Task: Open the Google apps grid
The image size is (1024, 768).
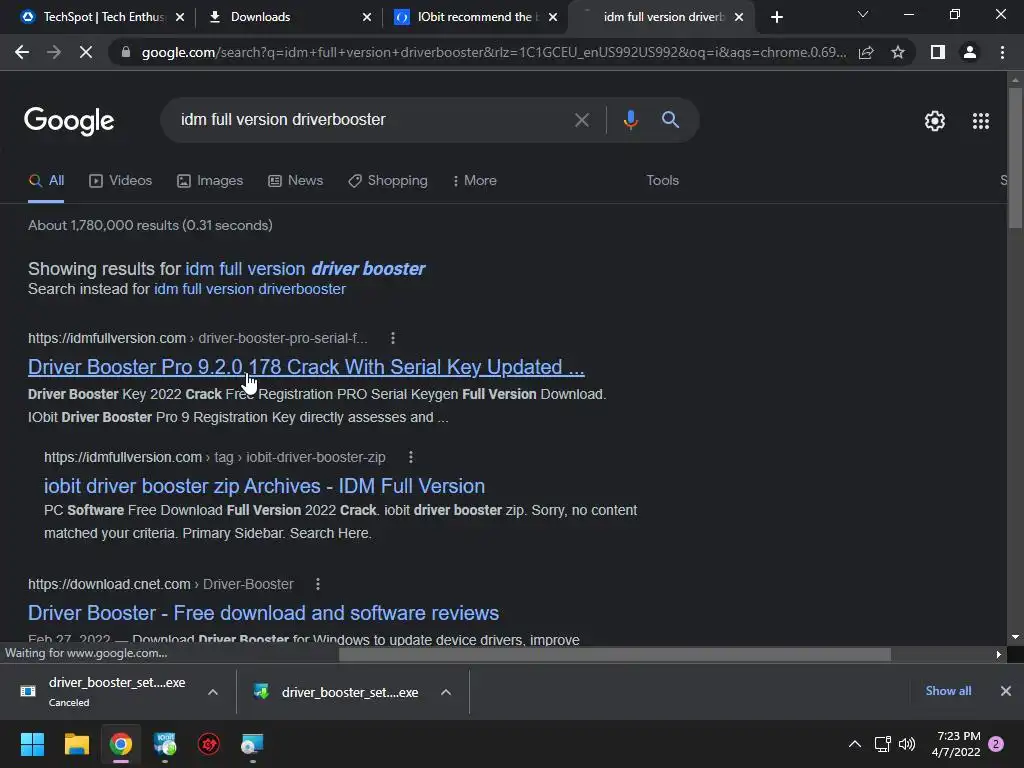Action: click(x=981, y=121)
